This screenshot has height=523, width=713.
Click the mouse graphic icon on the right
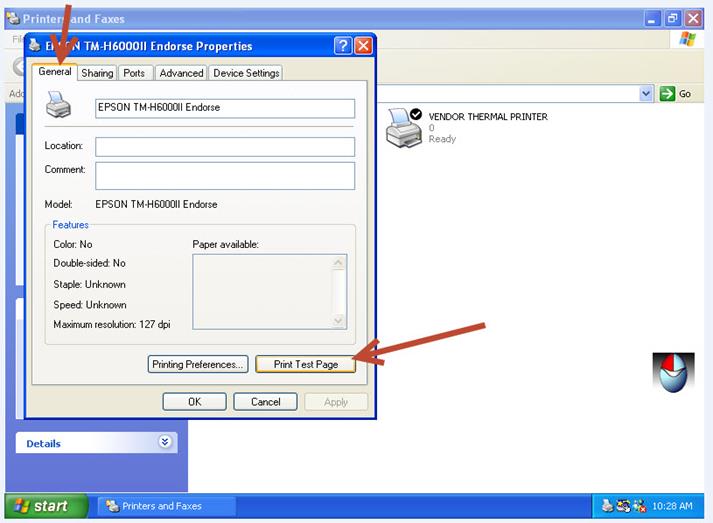pos(673,372)
